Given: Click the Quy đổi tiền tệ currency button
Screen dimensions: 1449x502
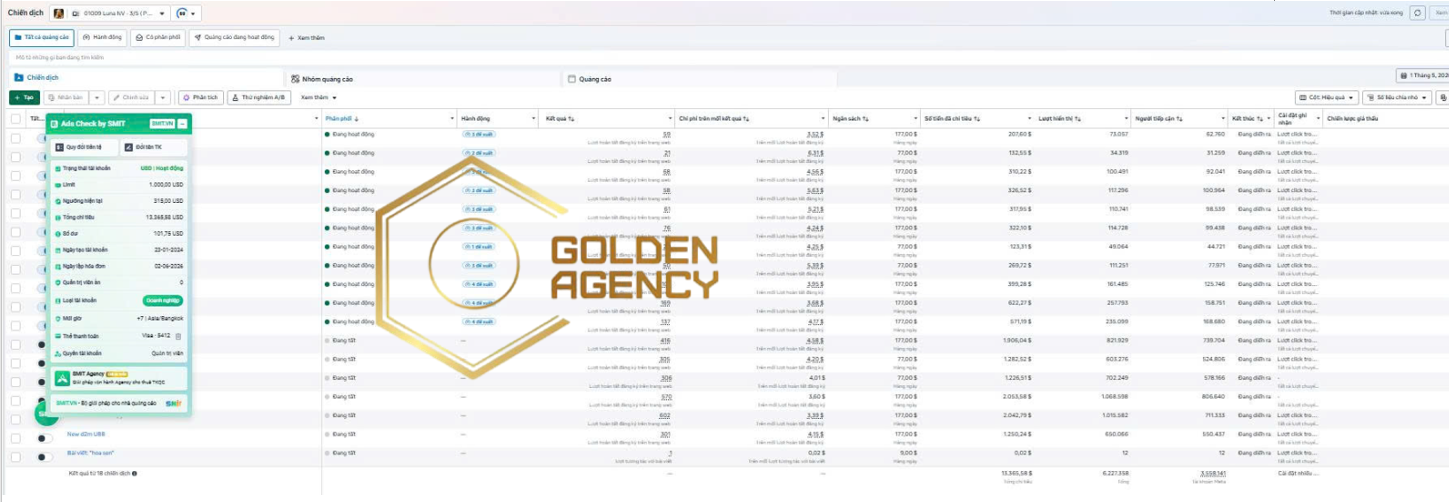Looking at the screenshot, I should click(83, 147).
